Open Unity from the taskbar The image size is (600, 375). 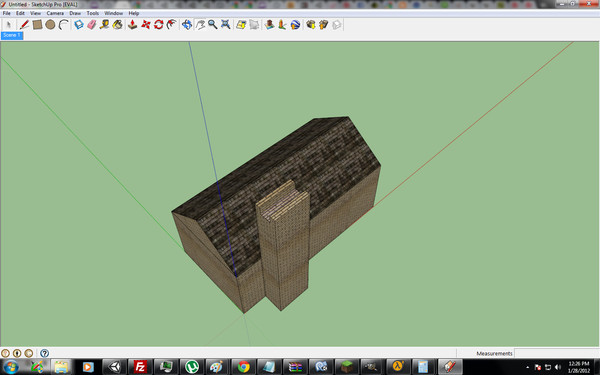[x=114, y=367]
